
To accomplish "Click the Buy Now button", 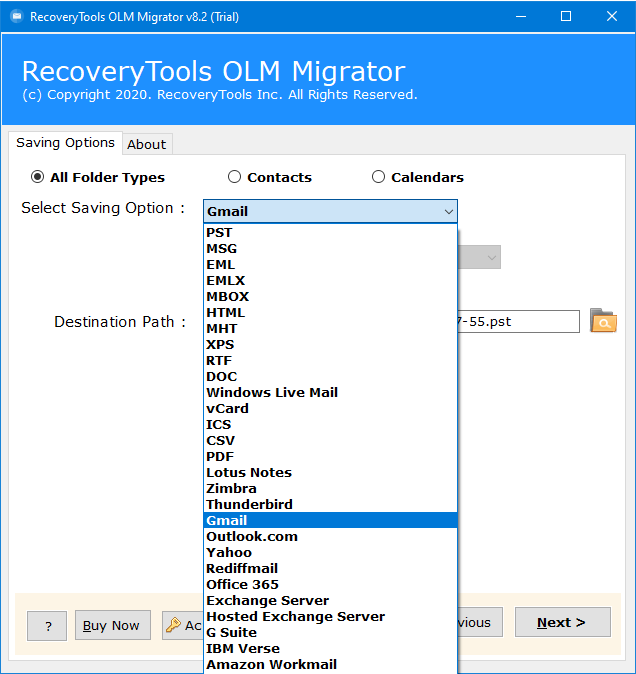I will coord(113,625).
